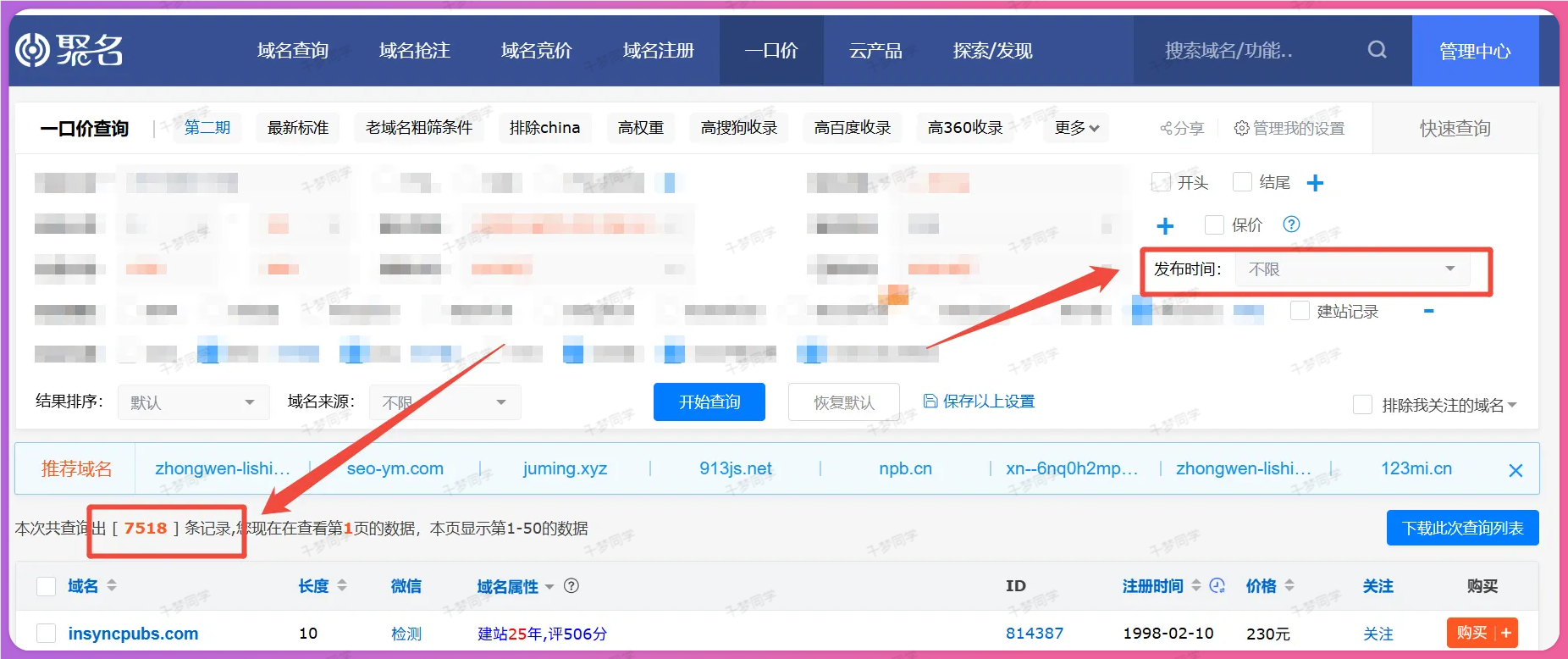Switch to 快速查询 tab

1455,128
